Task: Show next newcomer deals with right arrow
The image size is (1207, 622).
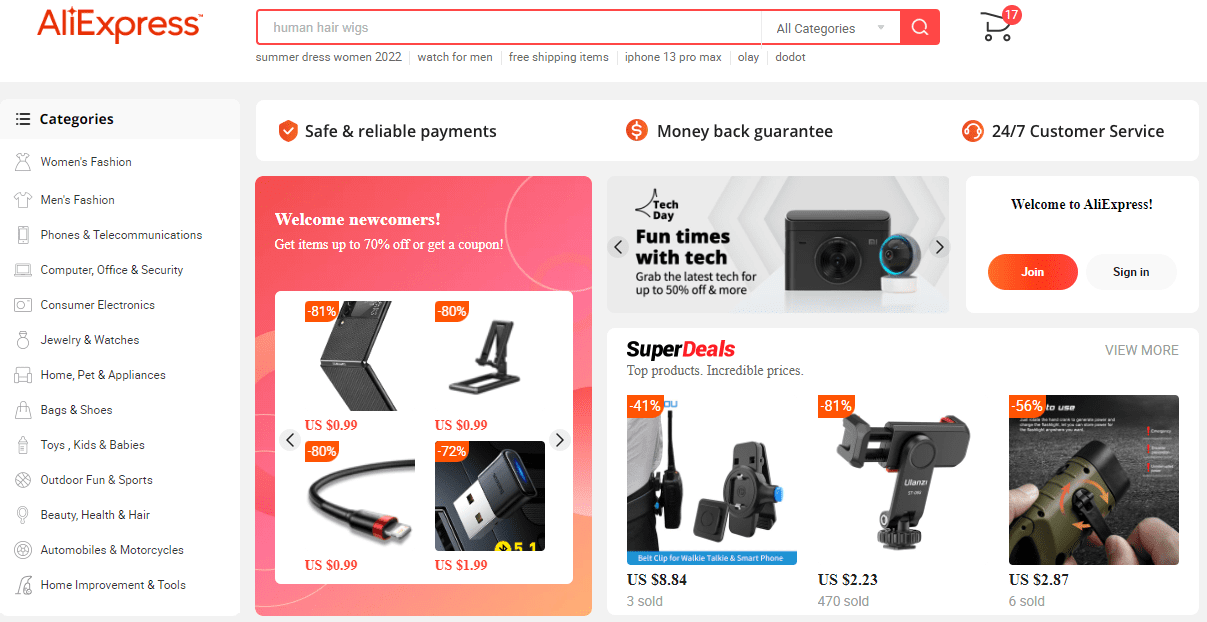Action: [x=560, y=440]
